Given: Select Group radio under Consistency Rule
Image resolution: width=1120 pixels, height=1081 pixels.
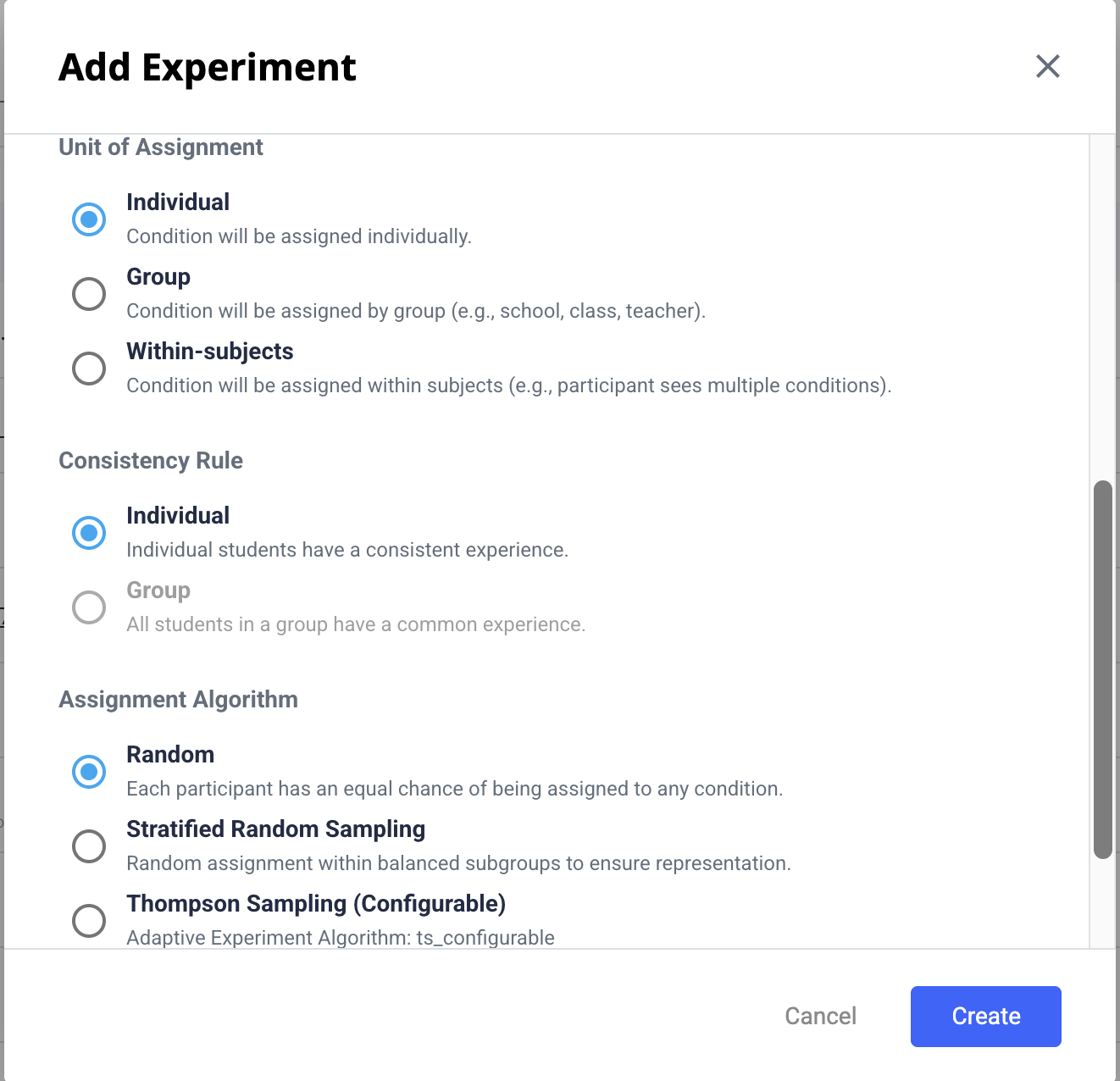Looking at the screenshot, I should (89, 607).
